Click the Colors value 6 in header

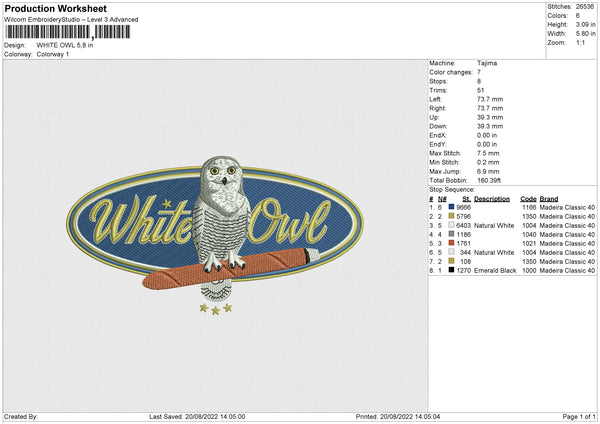(578, 16)
